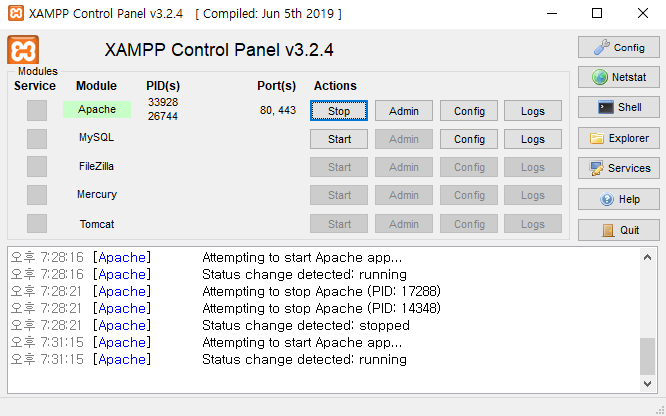Open Apache Admin page

tap(404, 111)
